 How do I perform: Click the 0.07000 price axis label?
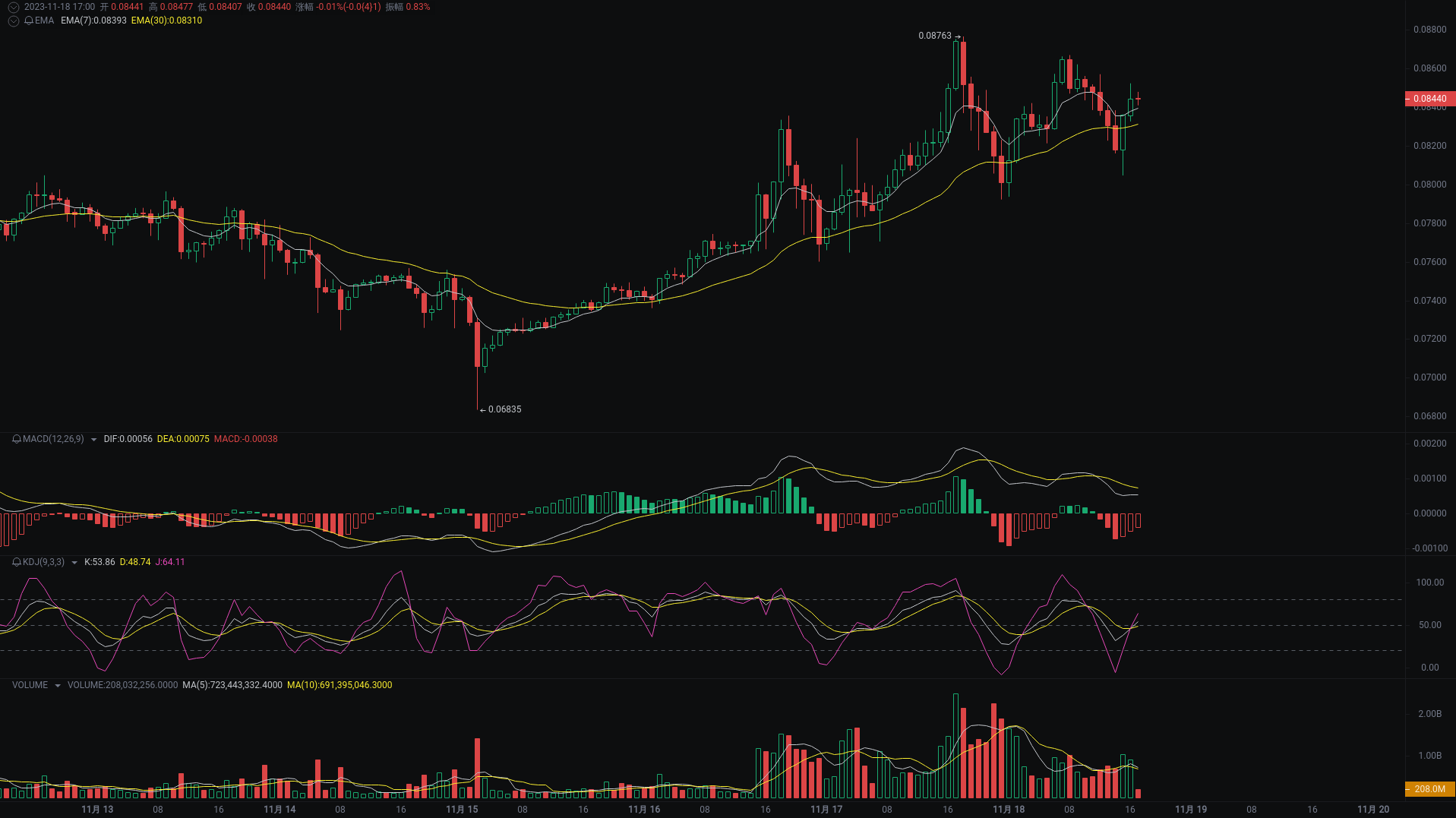[1429, 377]
